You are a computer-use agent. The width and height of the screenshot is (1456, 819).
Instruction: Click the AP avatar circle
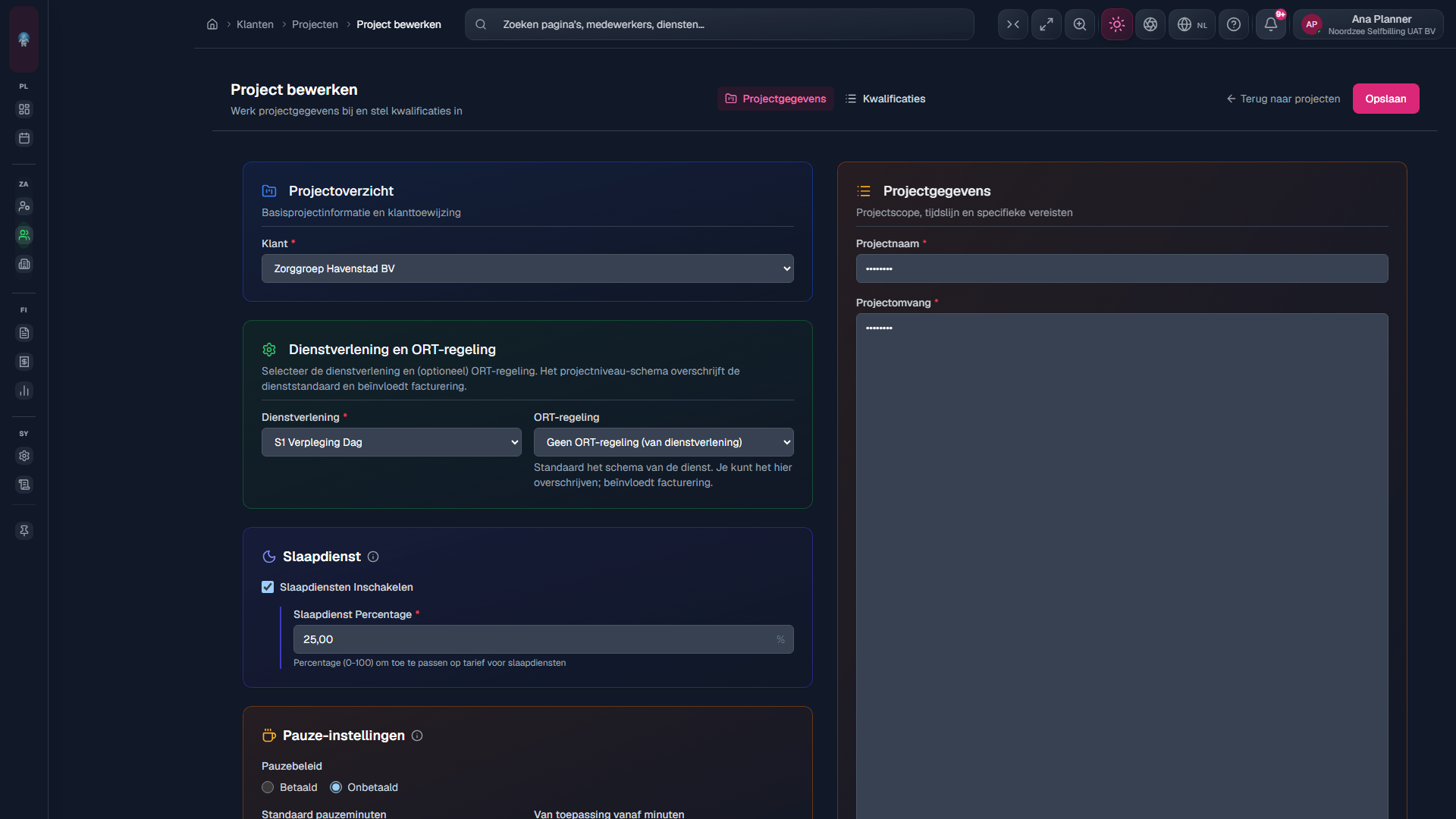pos(1312,24)
